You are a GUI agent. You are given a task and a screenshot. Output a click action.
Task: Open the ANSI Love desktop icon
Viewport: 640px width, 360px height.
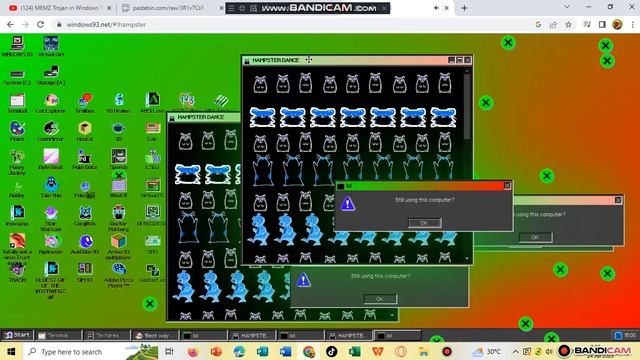tap(153, 103)
